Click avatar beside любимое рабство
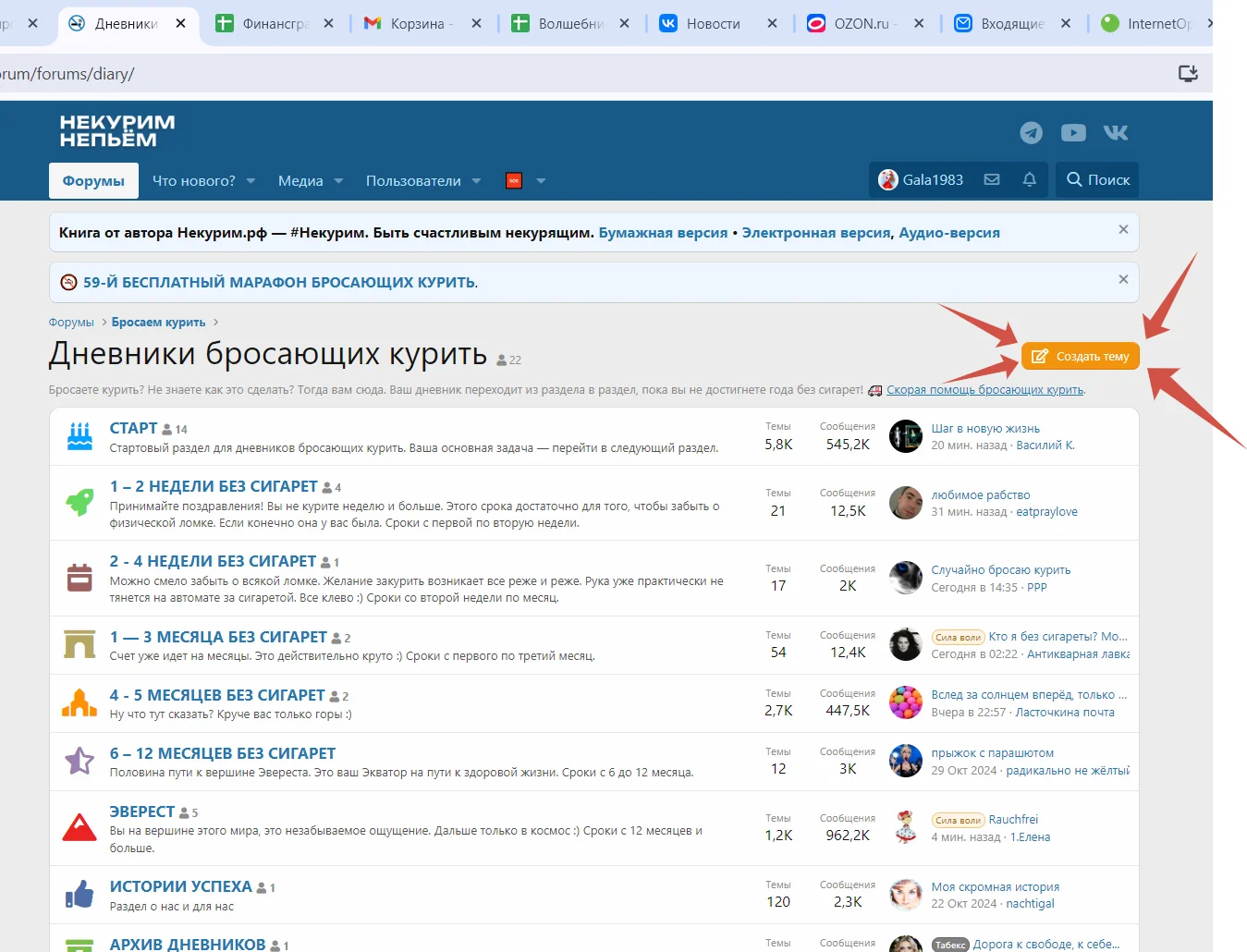1247x952 pixels. (x=906, y=503)
